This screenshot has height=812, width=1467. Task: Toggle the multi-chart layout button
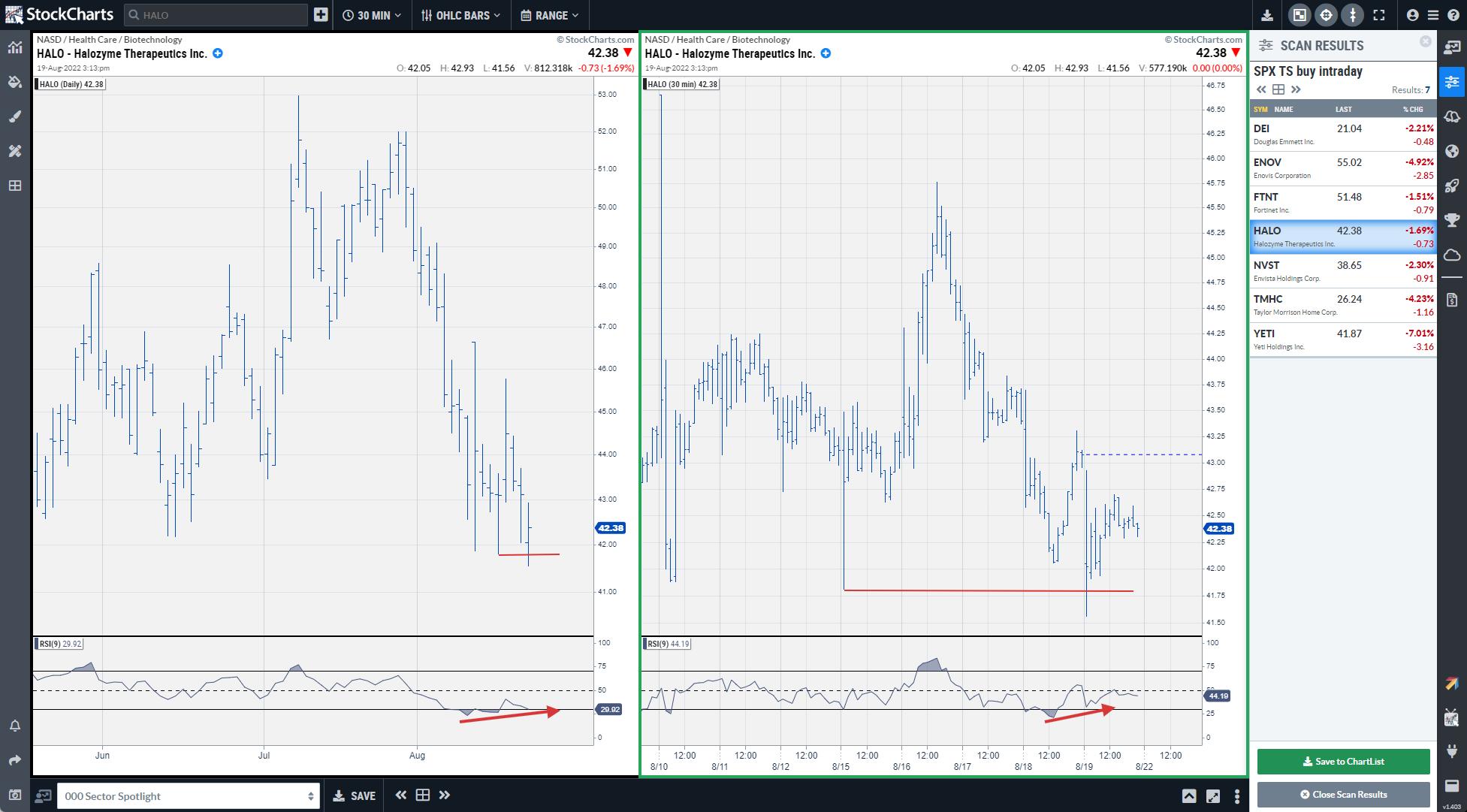tap(1299, 15)
